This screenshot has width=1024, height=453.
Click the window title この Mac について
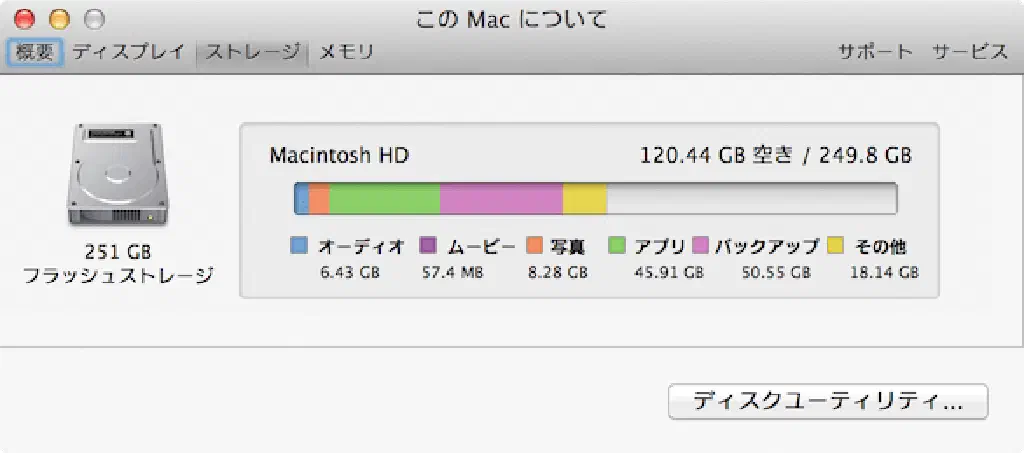[x=511, y=18]
